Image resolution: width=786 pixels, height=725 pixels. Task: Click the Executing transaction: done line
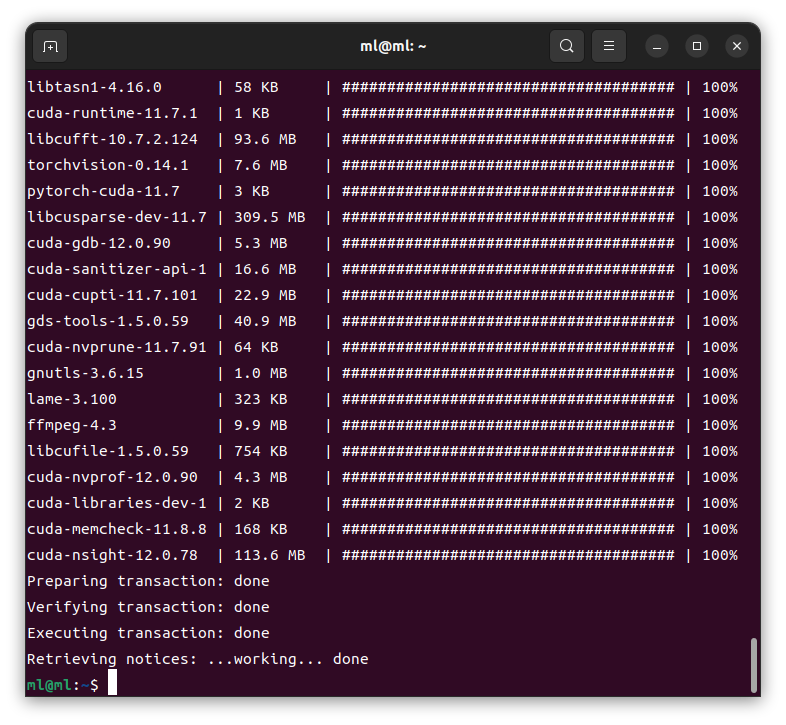[x=148, y=634]
